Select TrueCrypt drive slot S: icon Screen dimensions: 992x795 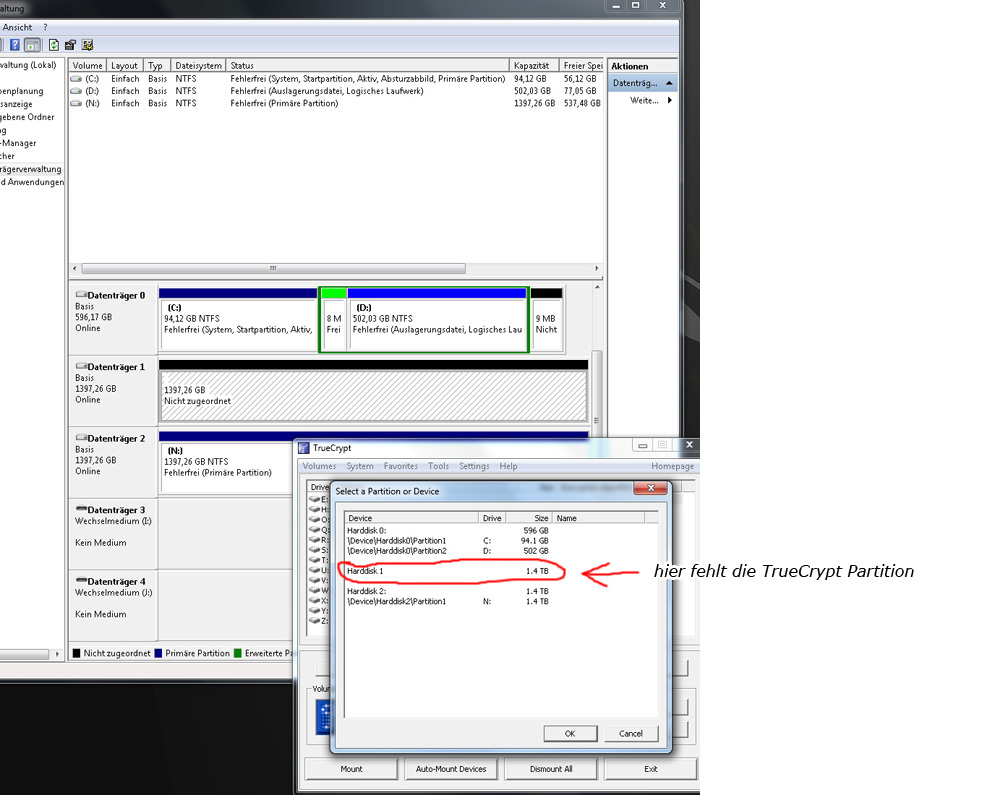(x=314, y=550)
